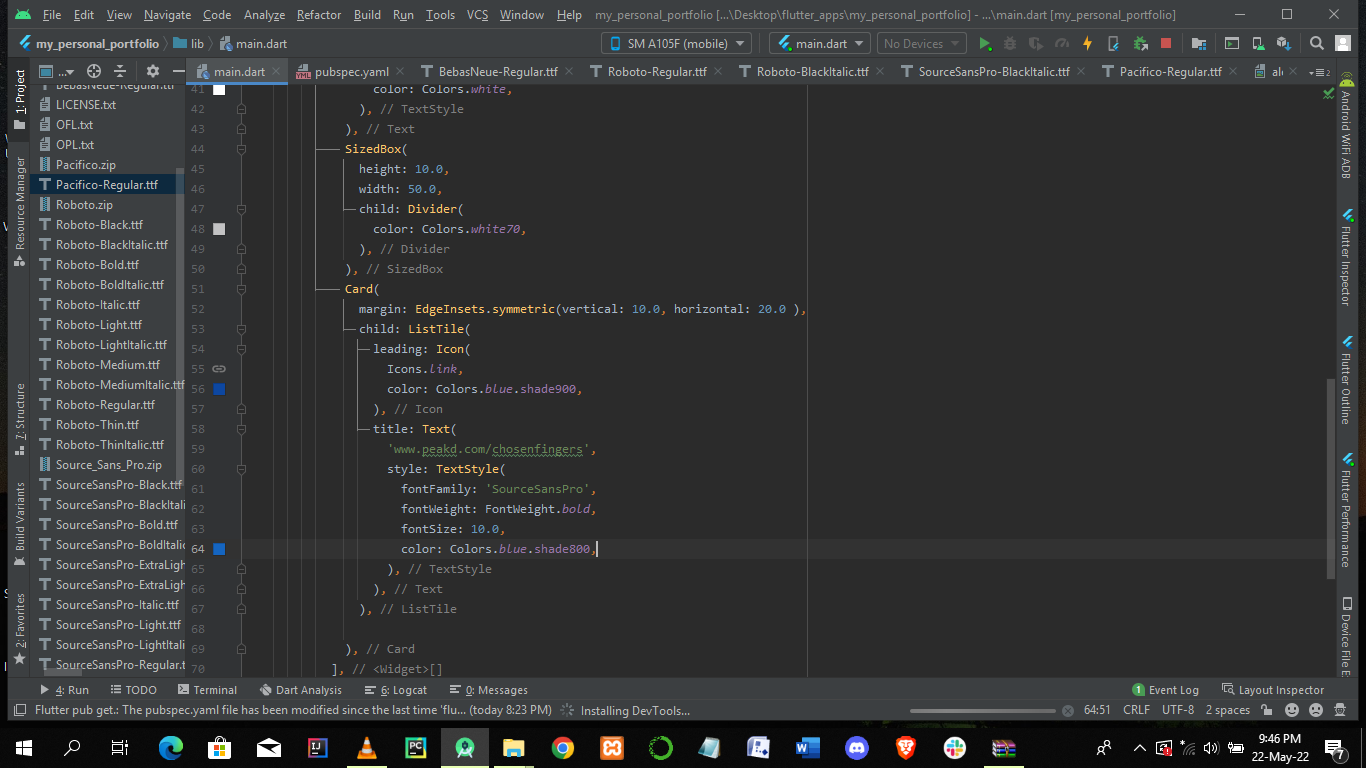Open Project panel settings gear
This screenshot has height=768, width=1366.
(153, 71)
